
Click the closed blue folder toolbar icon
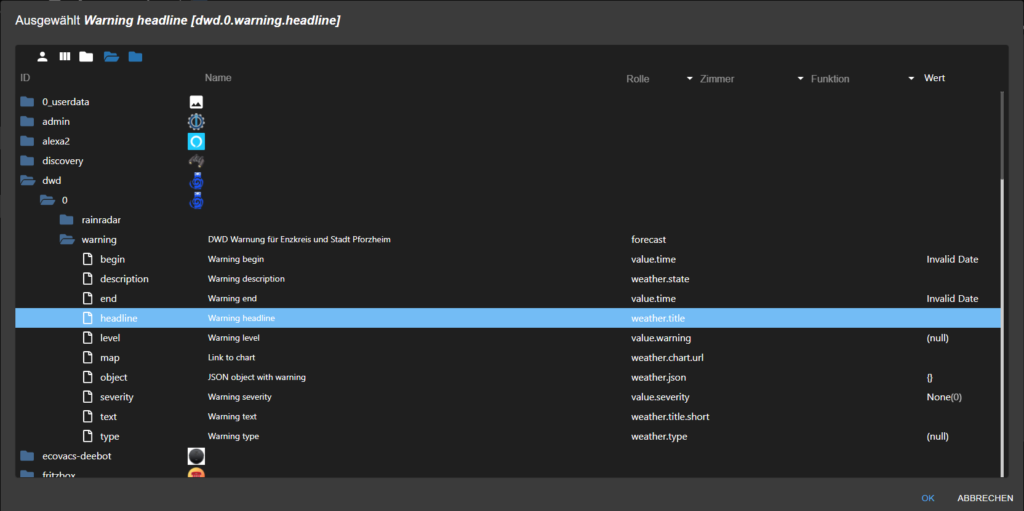(x=135, y=56)
